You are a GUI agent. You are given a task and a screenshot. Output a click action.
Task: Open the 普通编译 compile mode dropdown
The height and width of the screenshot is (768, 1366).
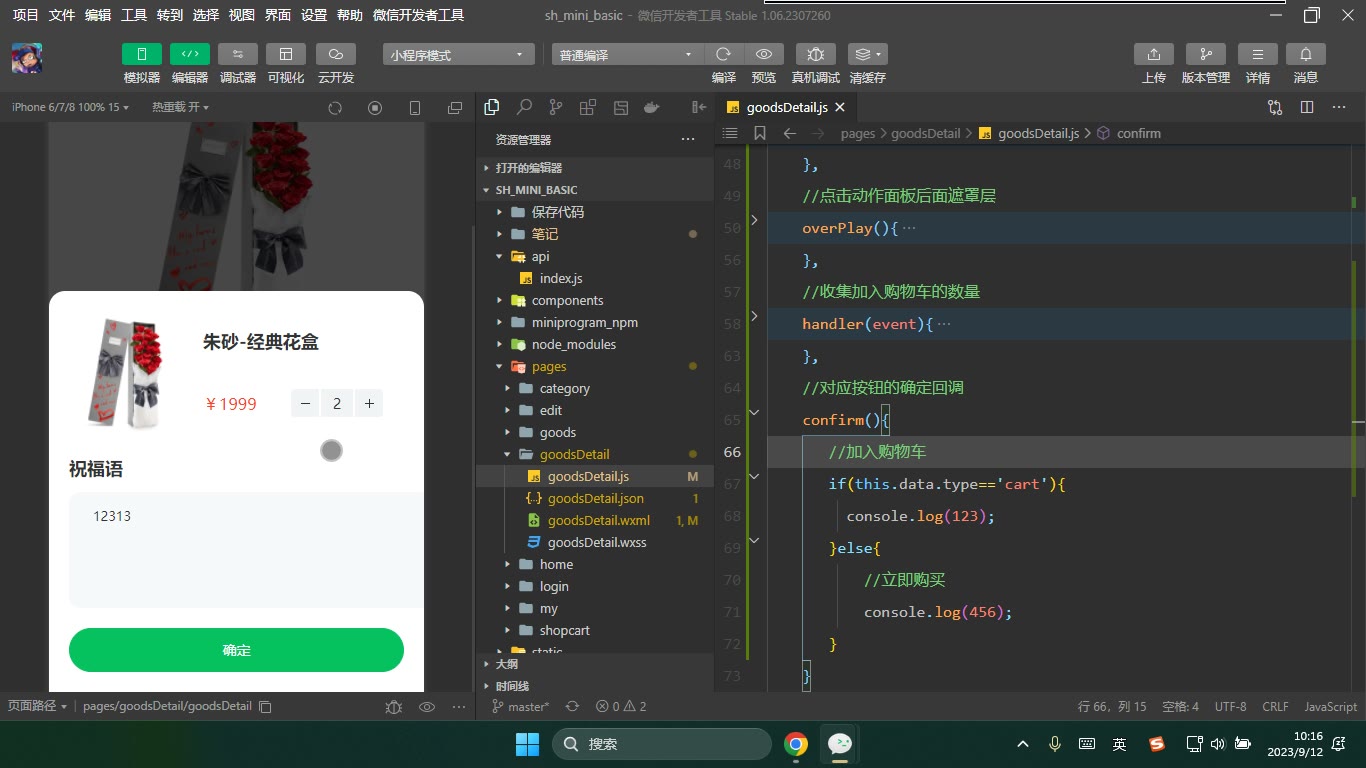coord(626,55)
